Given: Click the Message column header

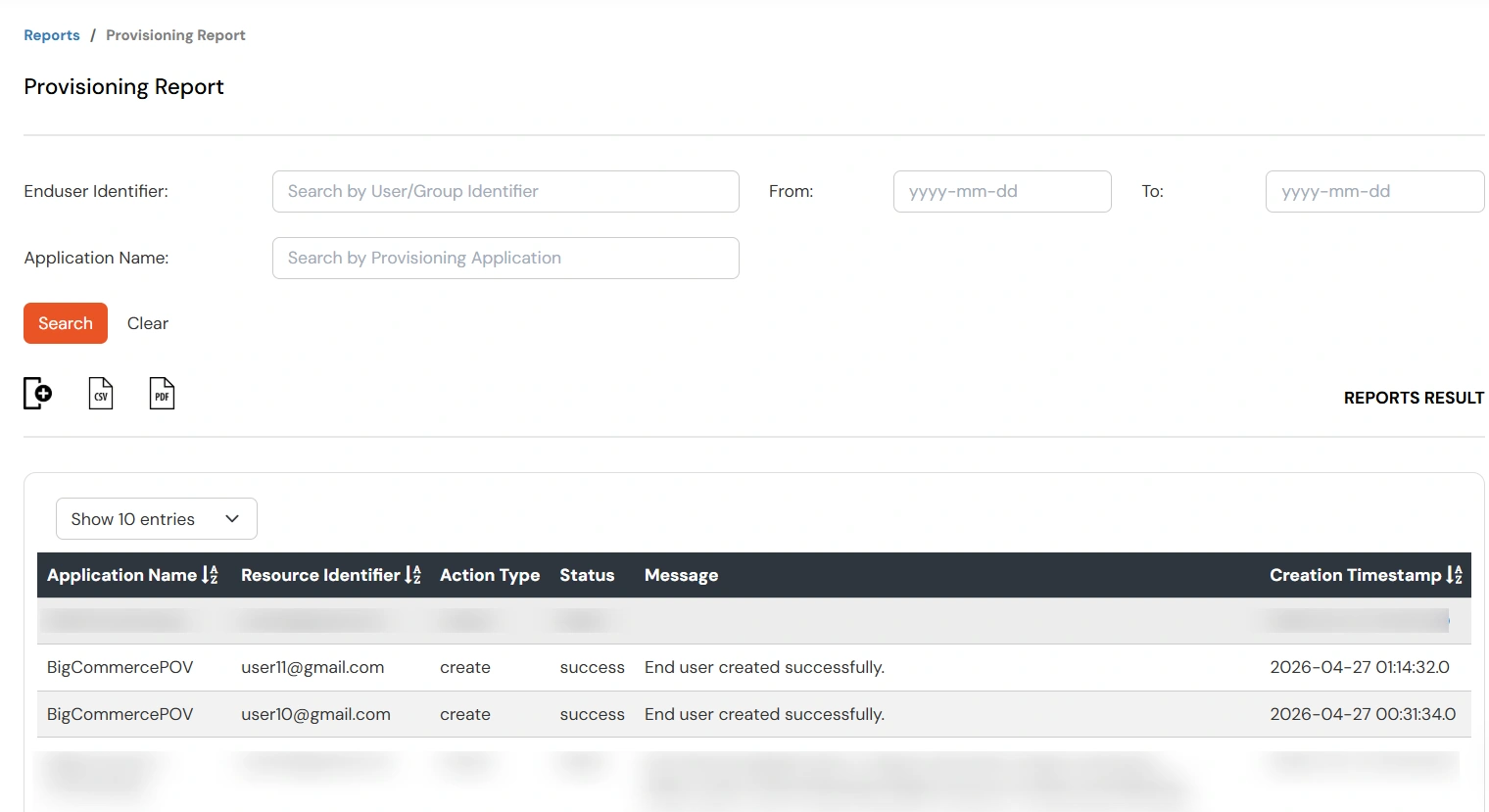Looking at the screenshot, I should (x=681, y=575).
